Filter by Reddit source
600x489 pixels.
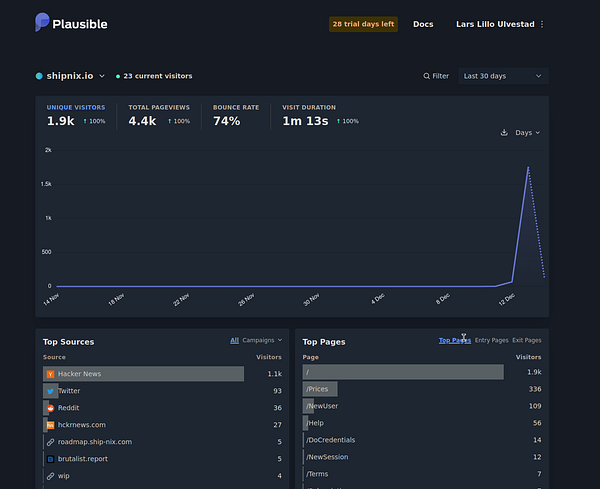tap(68, 408)
